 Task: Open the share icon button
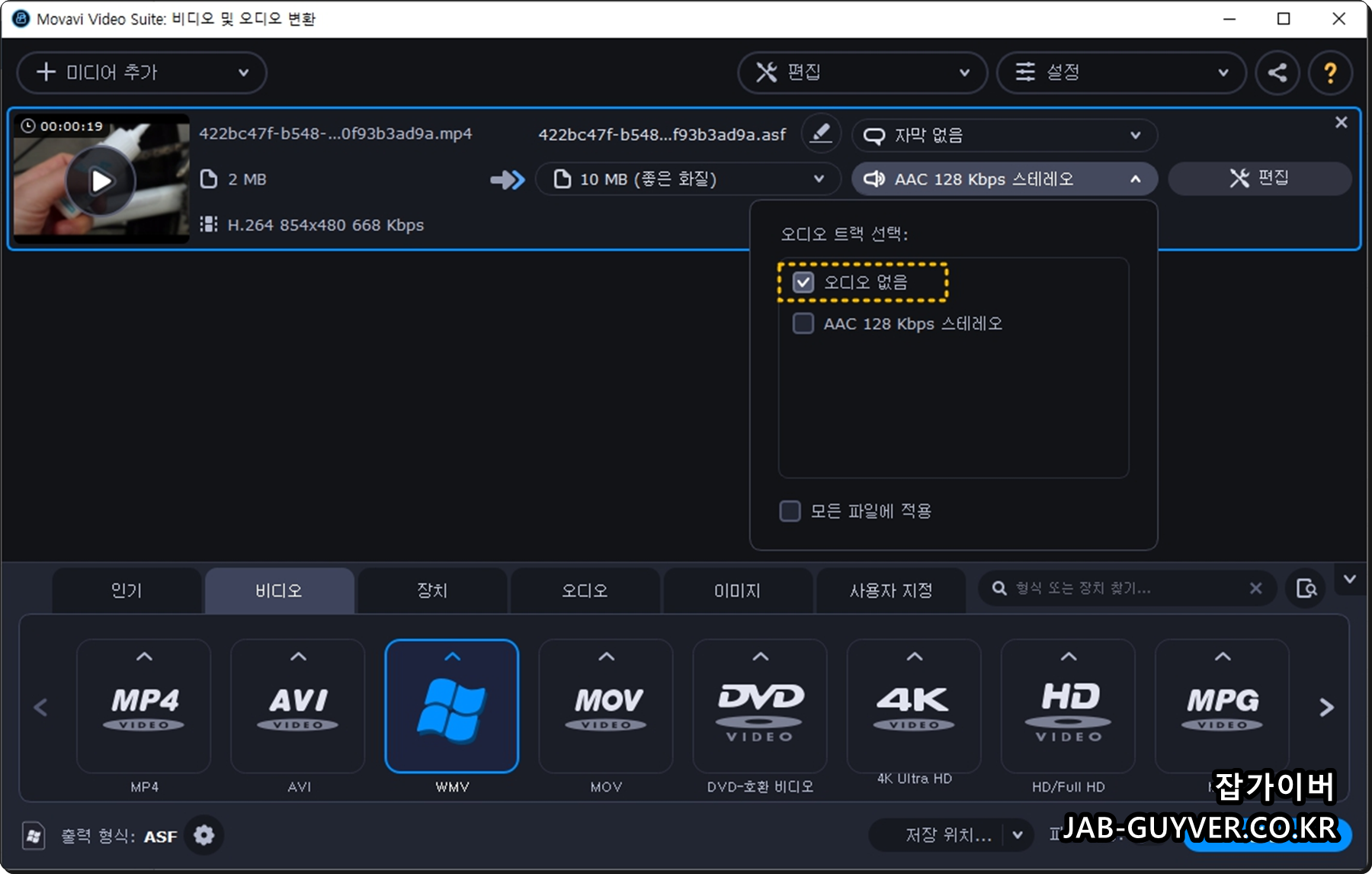click(1277, 72)
